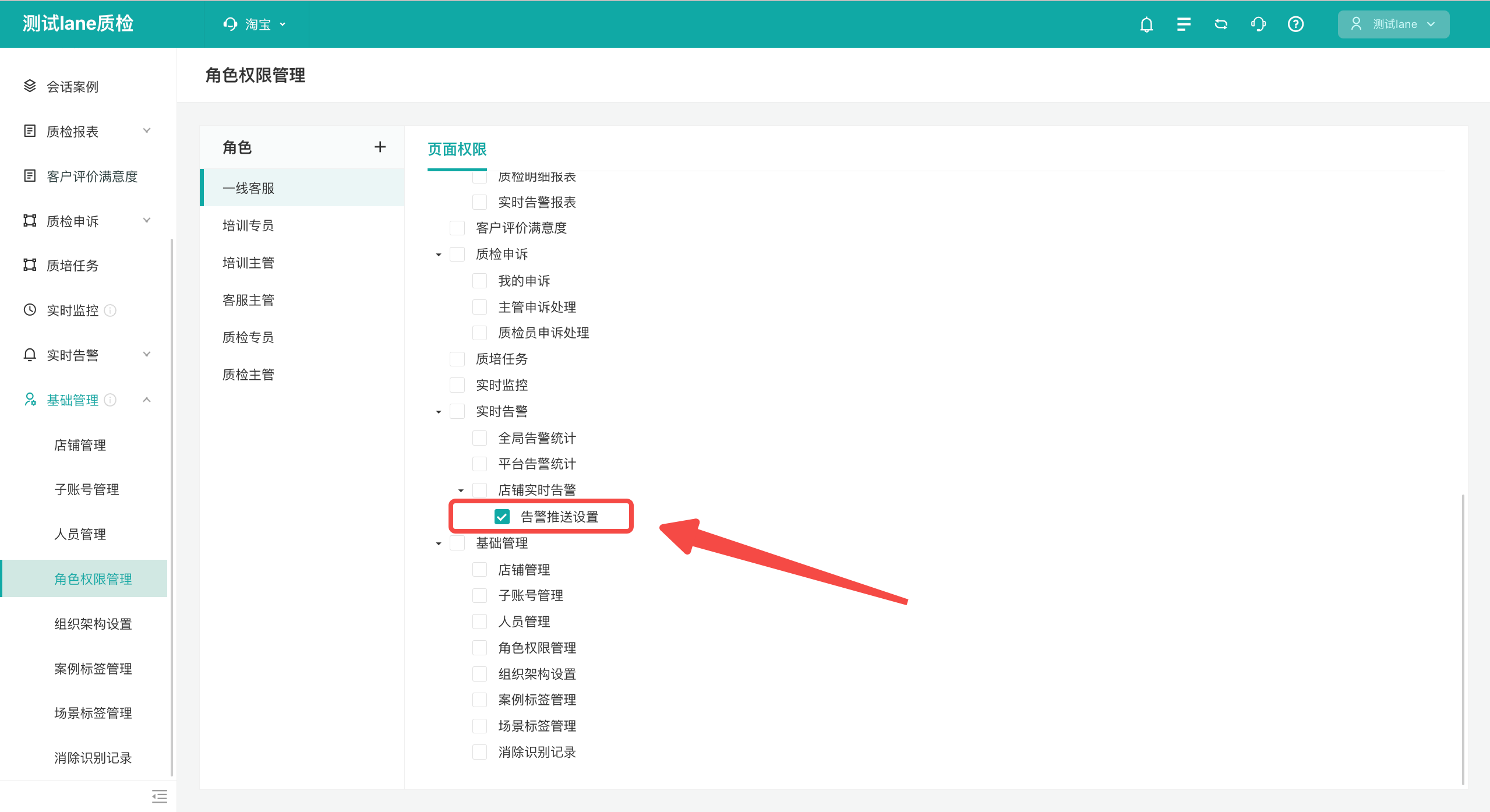Image resolution: width=1490 pixels, height=812 pixels.
Task: Check the 子账号管理 permission checkbox
Action: click(479, 595)
